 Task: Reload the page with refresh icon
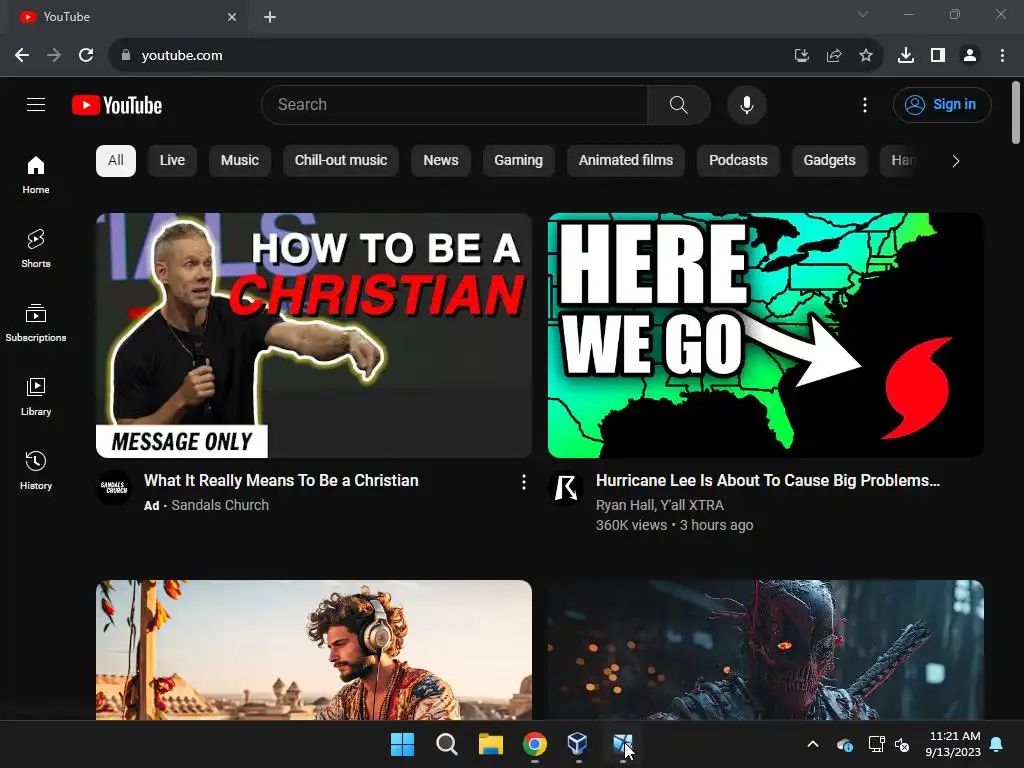click(x=86, y=56)
